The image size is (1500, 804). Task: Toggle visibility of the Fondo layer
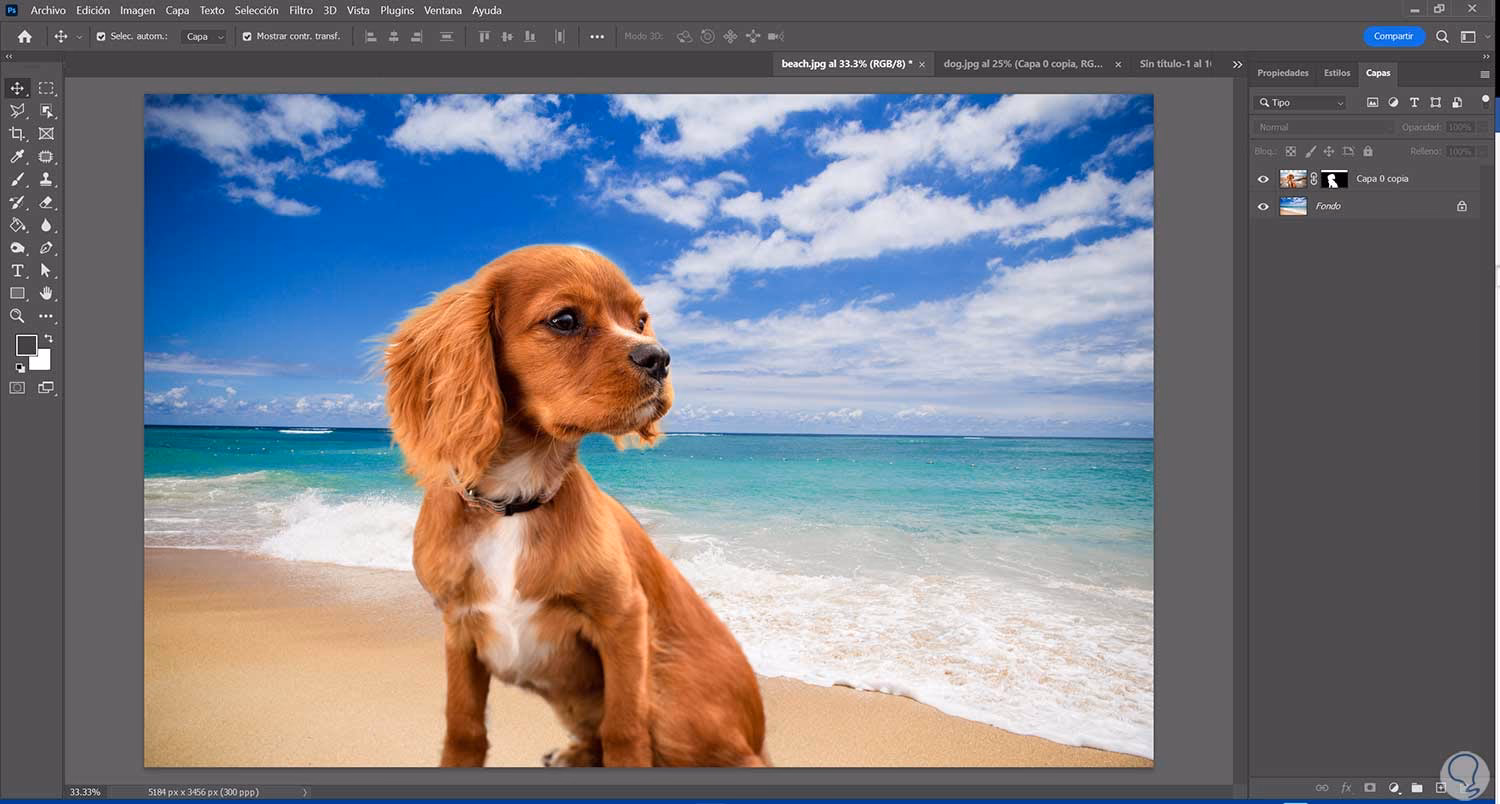coord(1263,206)
